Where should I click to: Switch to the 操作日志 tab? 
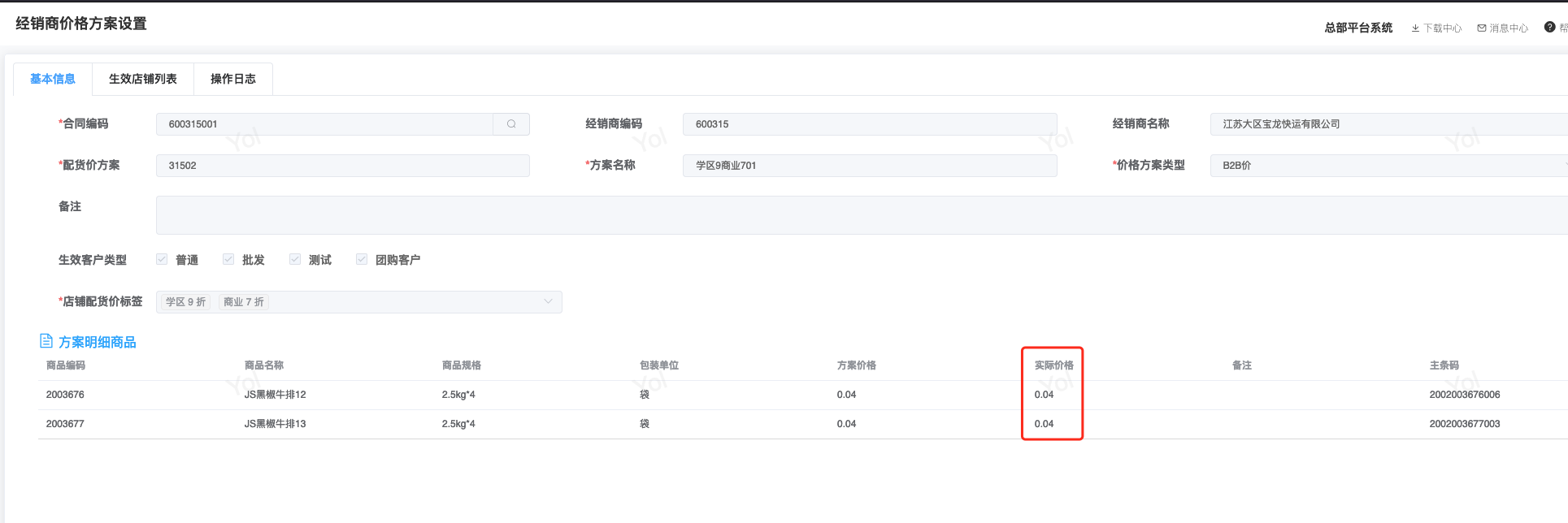click(233, 79)
